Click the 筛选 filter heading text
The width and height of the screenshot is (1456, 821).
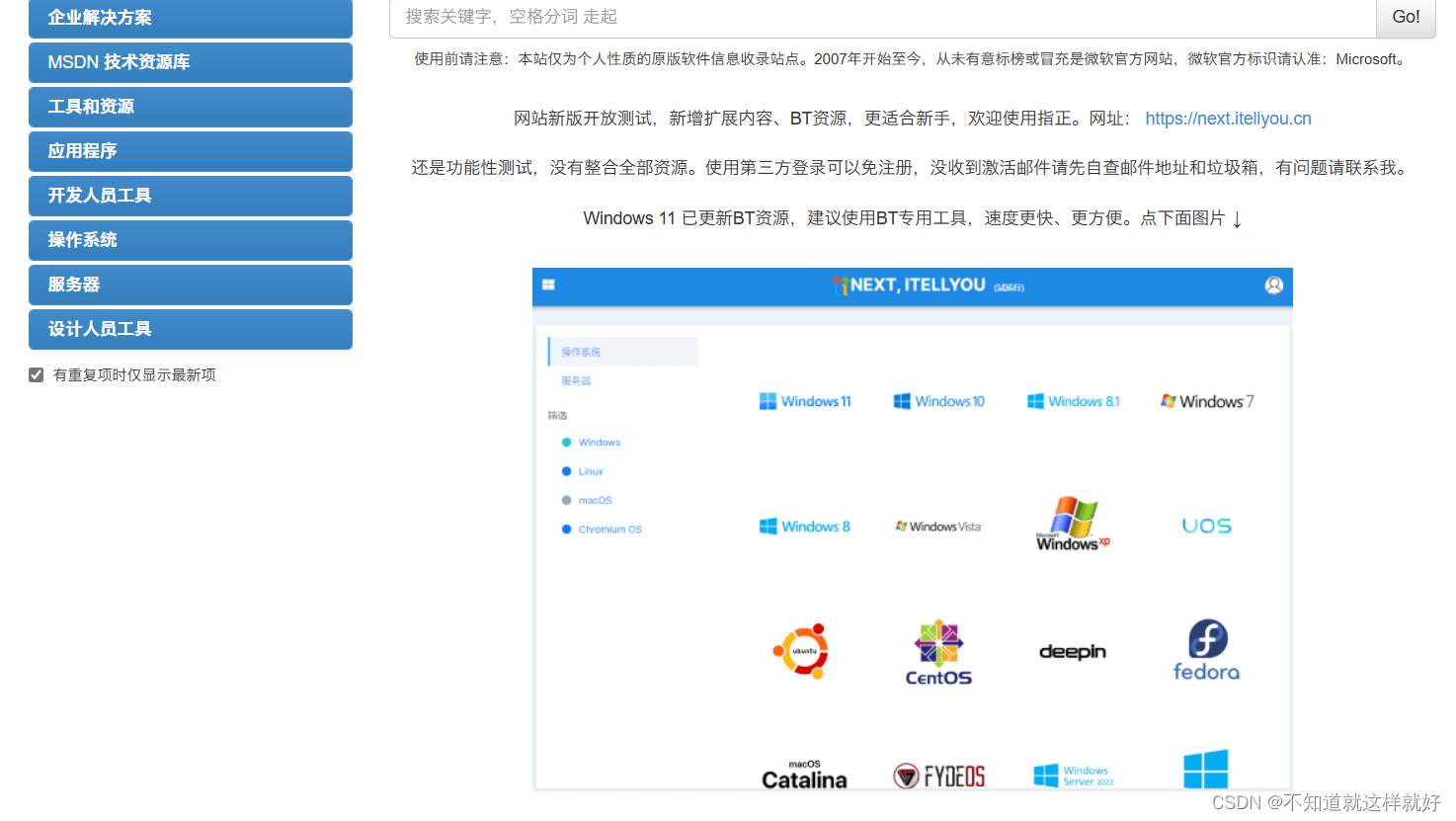pyautogui.click(x=558, y=415)
